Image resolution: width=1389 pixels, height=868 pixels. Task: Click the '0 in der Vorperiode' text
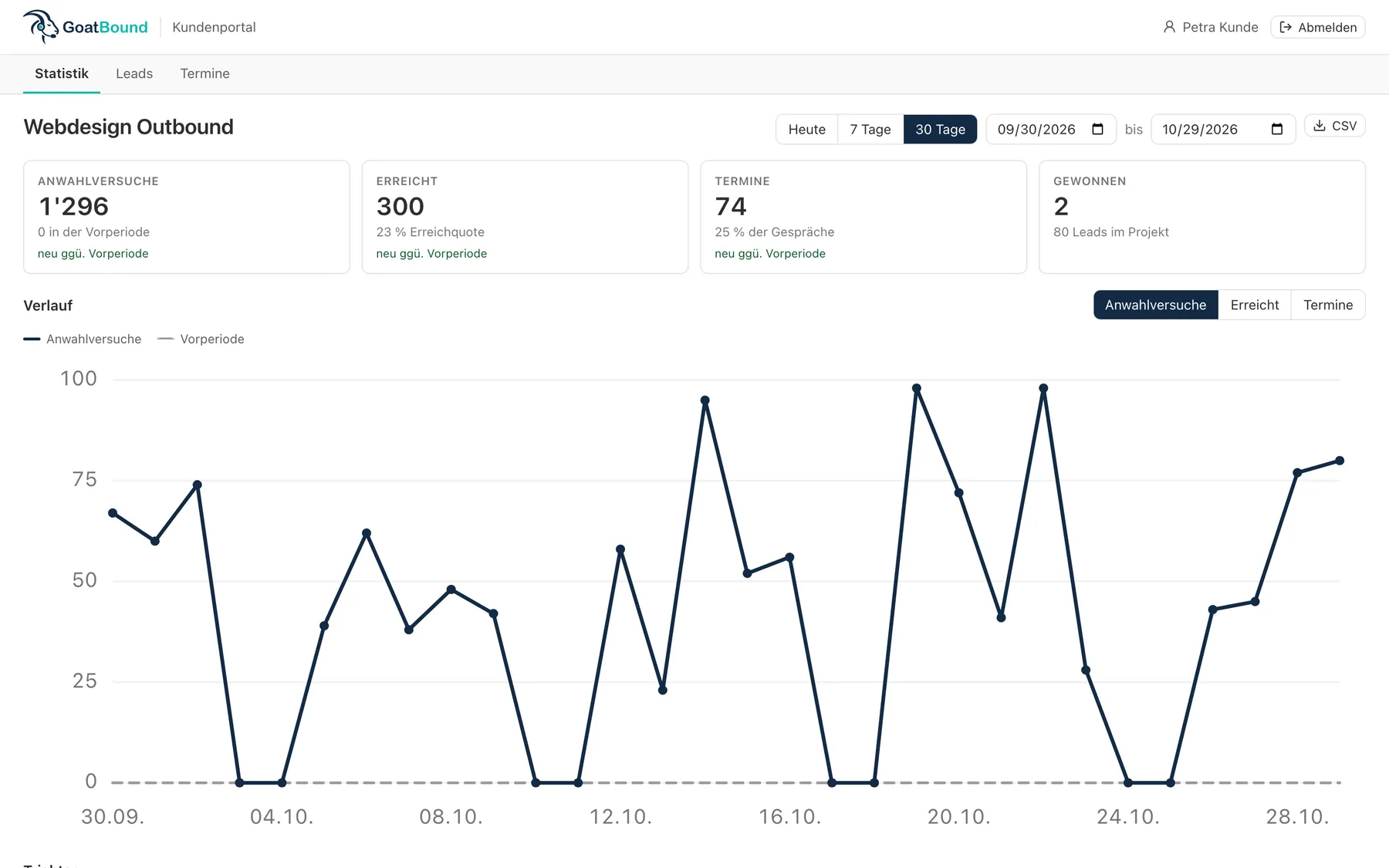tap(94, 232)
